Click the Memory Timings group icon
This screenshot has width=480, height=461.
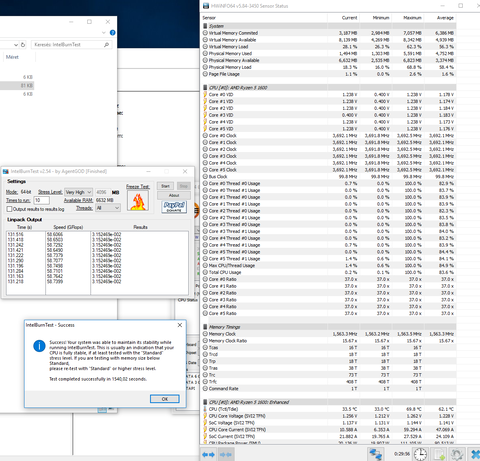click(x=205, y=327)
